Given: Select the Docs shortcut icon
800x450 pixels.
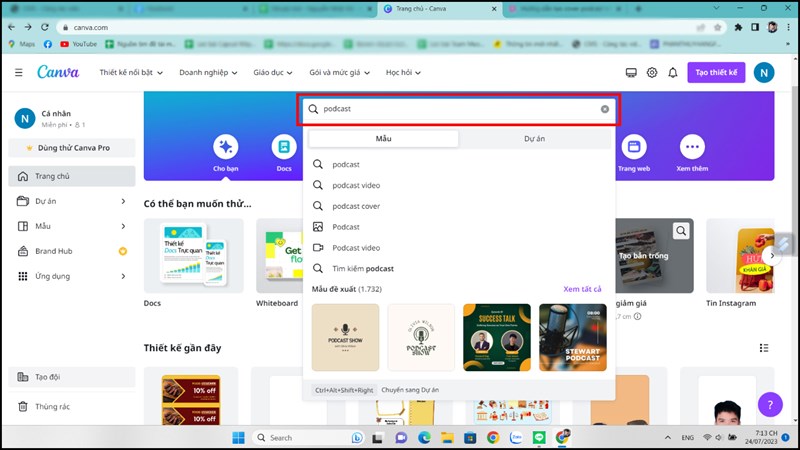Looking at the screenshot, I should click(x=284, y=147).
